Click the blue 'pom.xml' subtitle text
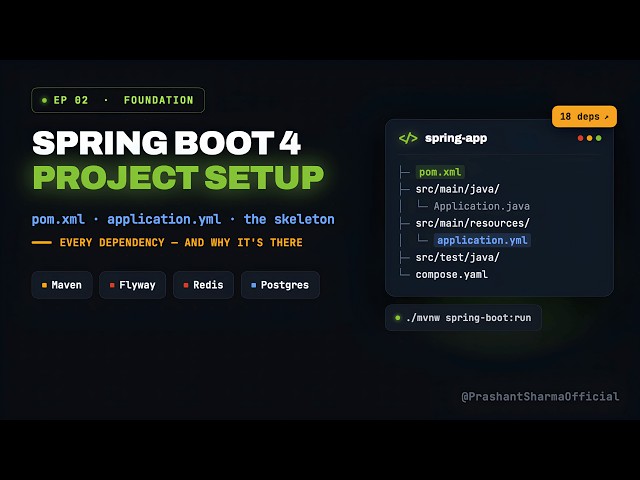 coord(58,219)
